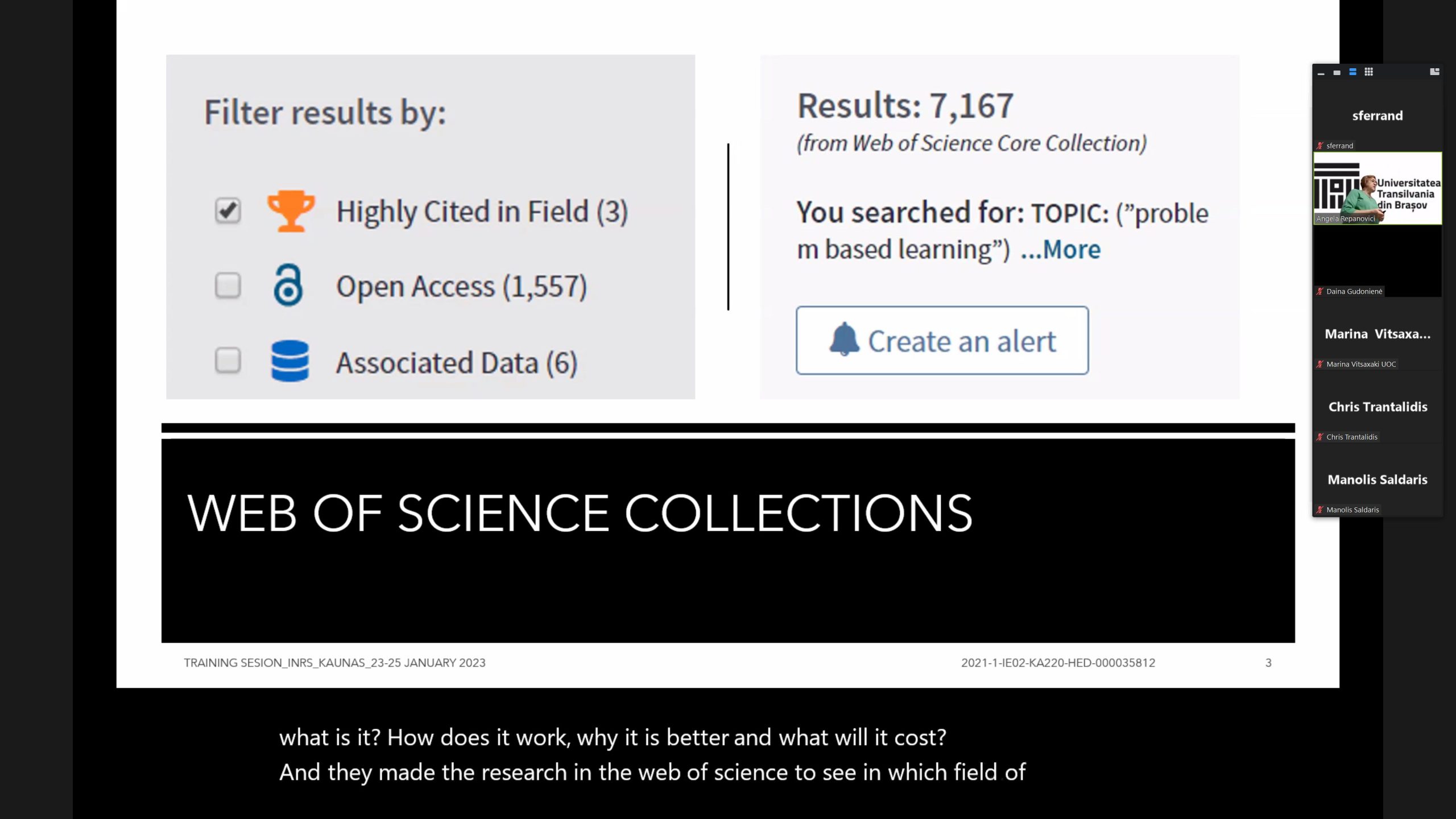
Task: Select the sferrand participant tile
Action: (x=1377, y=116)
